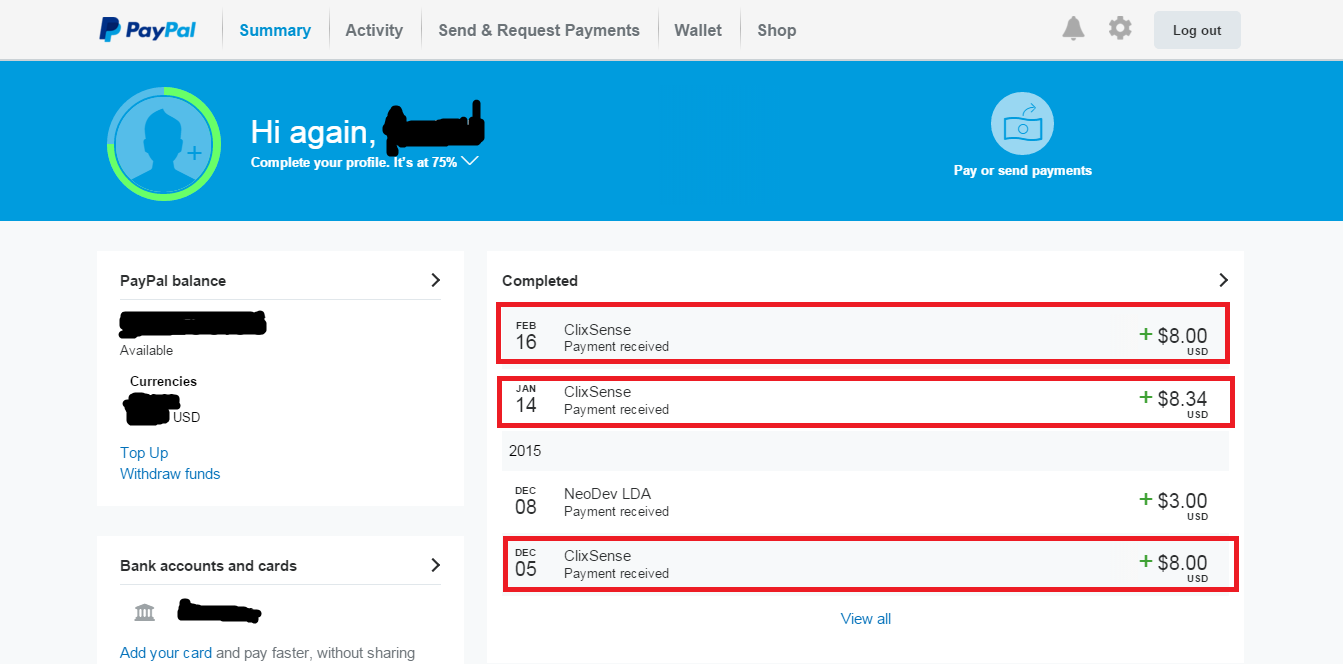1343x664 pixels.
Task: Open Completed transactions arrow
Action: pyautogui.click(x=1223, y=280)
